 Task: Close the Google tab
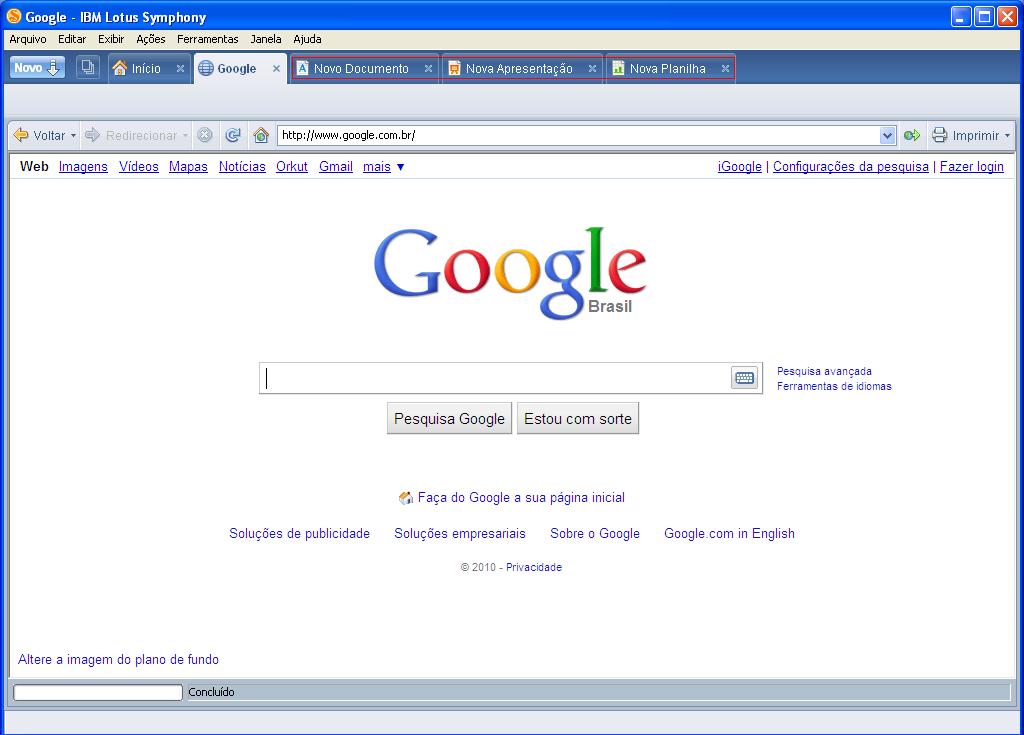(276, 68)
